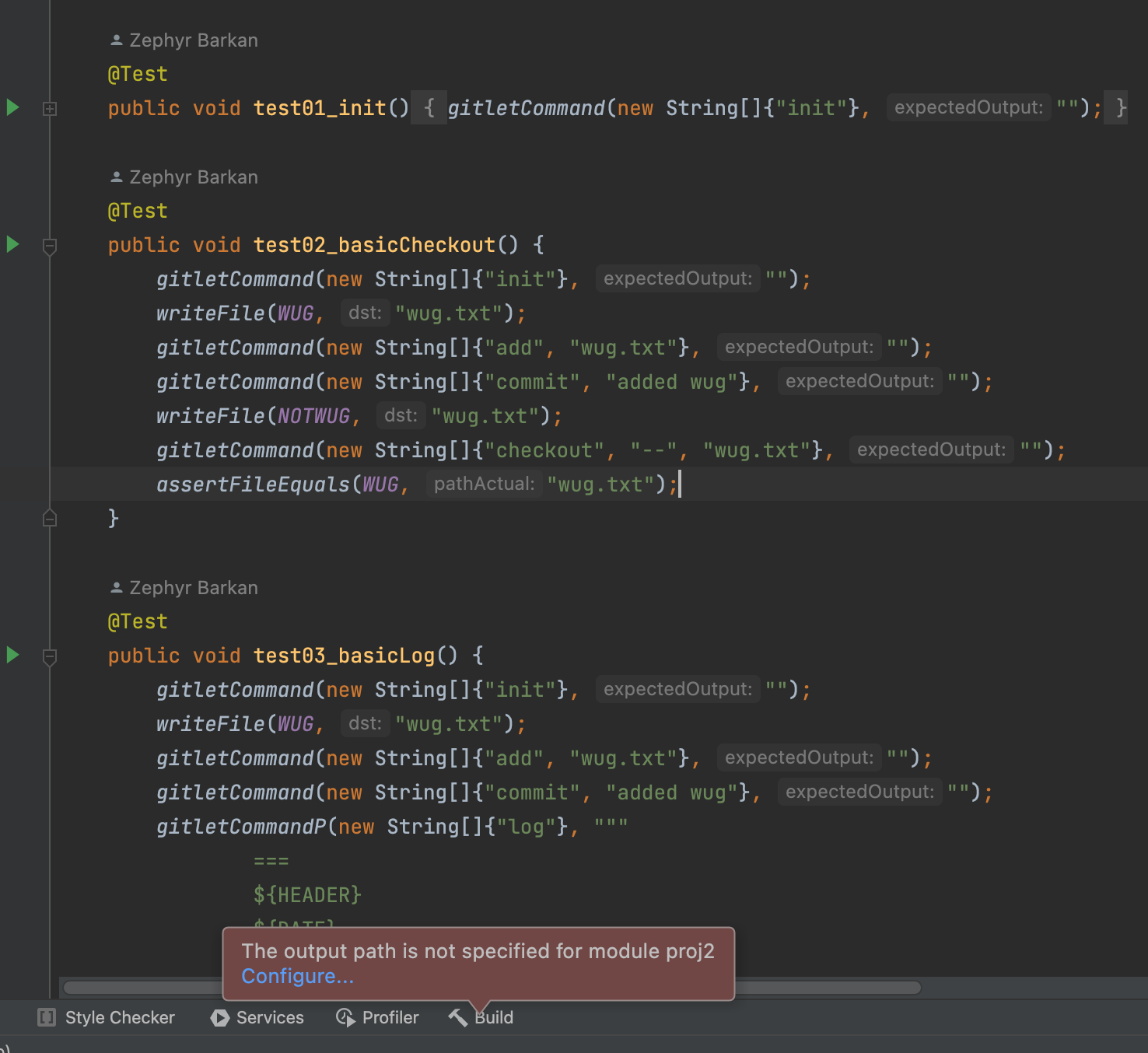Screen dimensions: 1148x1053
Task: Click Configure... in the output path warning
Action: (x=297, y=976)
